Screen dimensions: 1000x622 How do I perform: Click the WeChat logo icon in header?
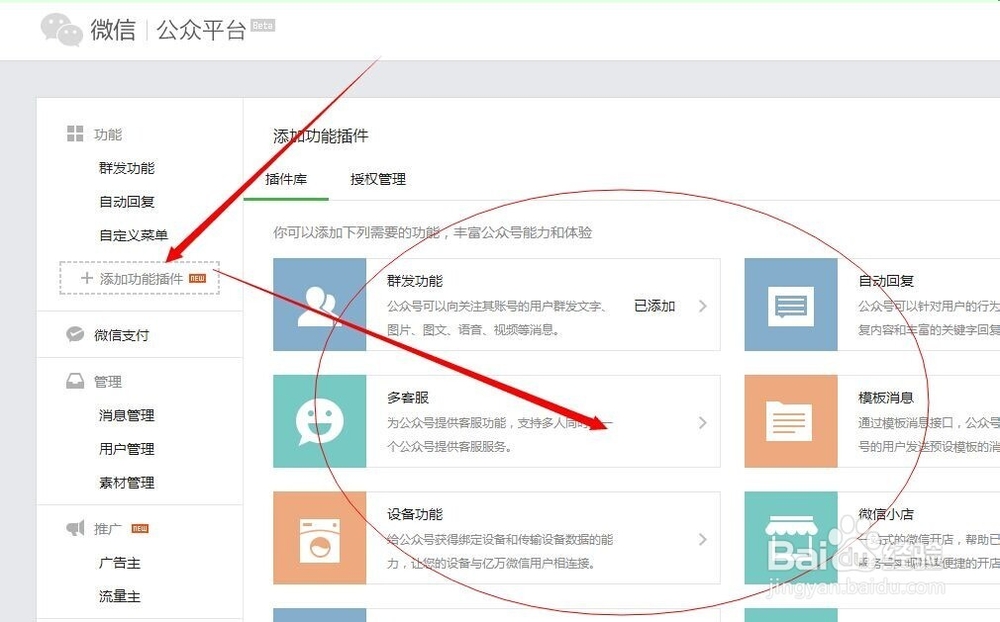pos(62,29)
